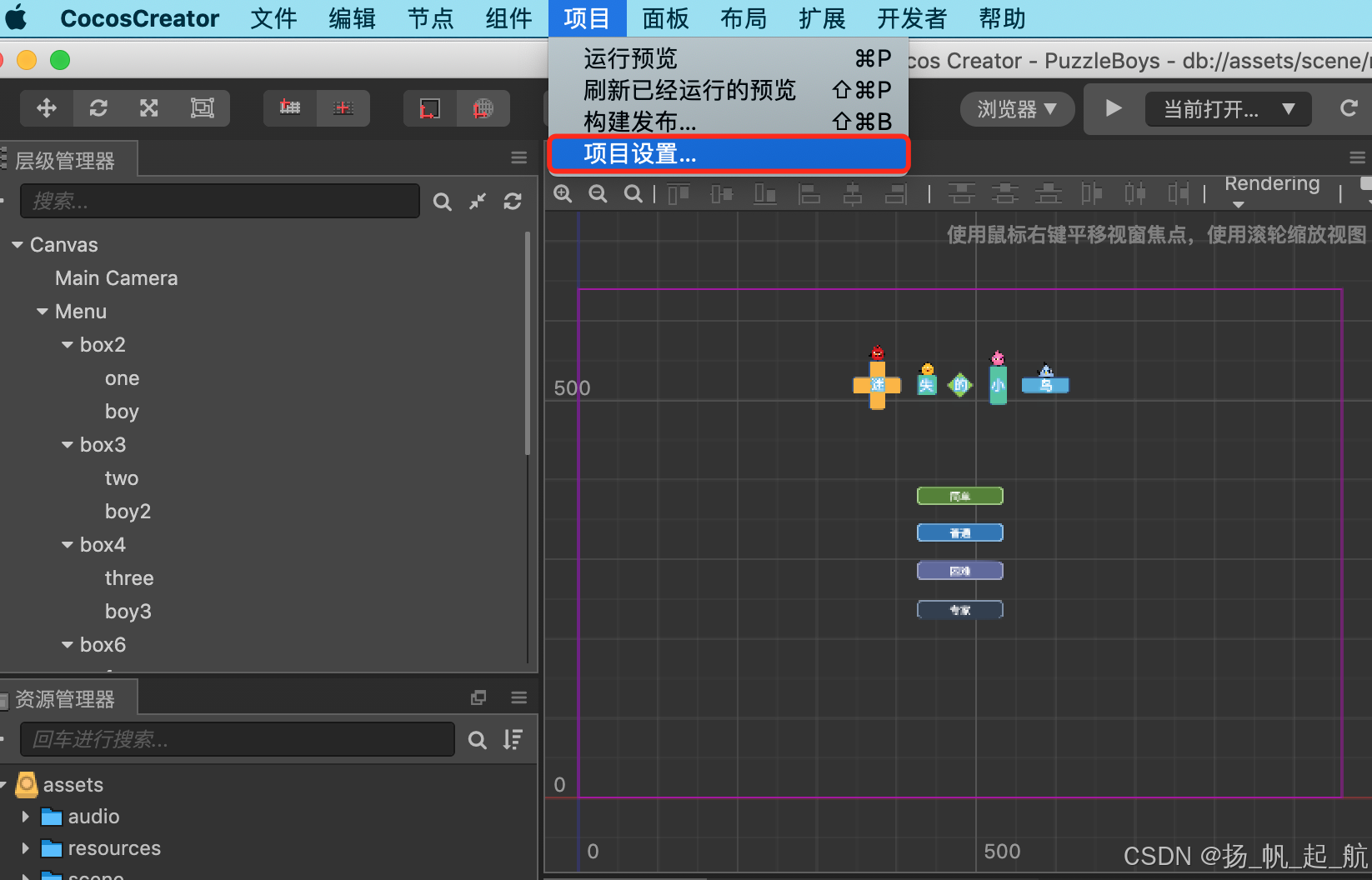Open 项目设置 menu item
Image resolution: width=1372 pixels, height=880 pixels.
729,154
